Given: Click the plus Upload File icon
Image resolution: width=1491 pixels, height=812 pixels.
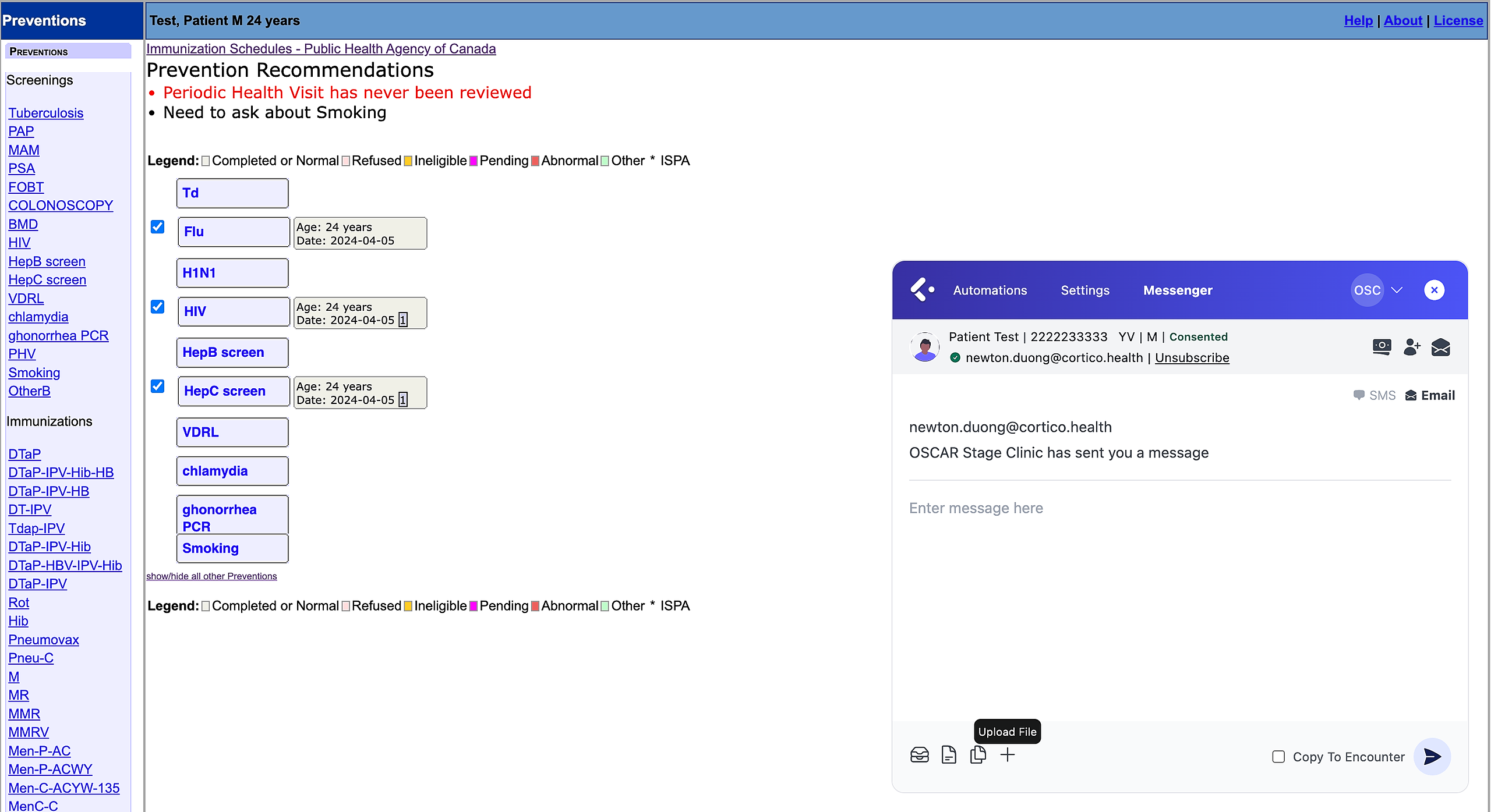Looking at the screenshot, I should (x=1007, y=755).
